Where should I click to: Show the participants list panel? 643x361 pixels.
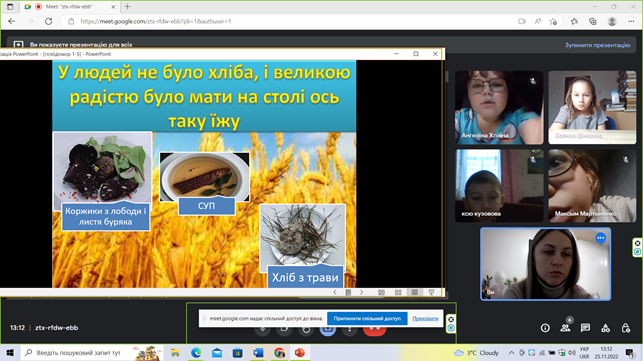[565, 328]
